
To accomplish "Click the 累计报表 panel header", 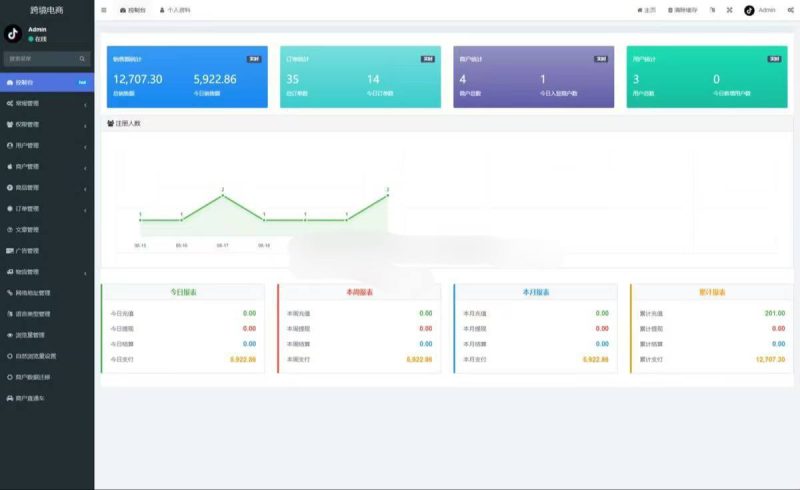I will click(712, 292).
